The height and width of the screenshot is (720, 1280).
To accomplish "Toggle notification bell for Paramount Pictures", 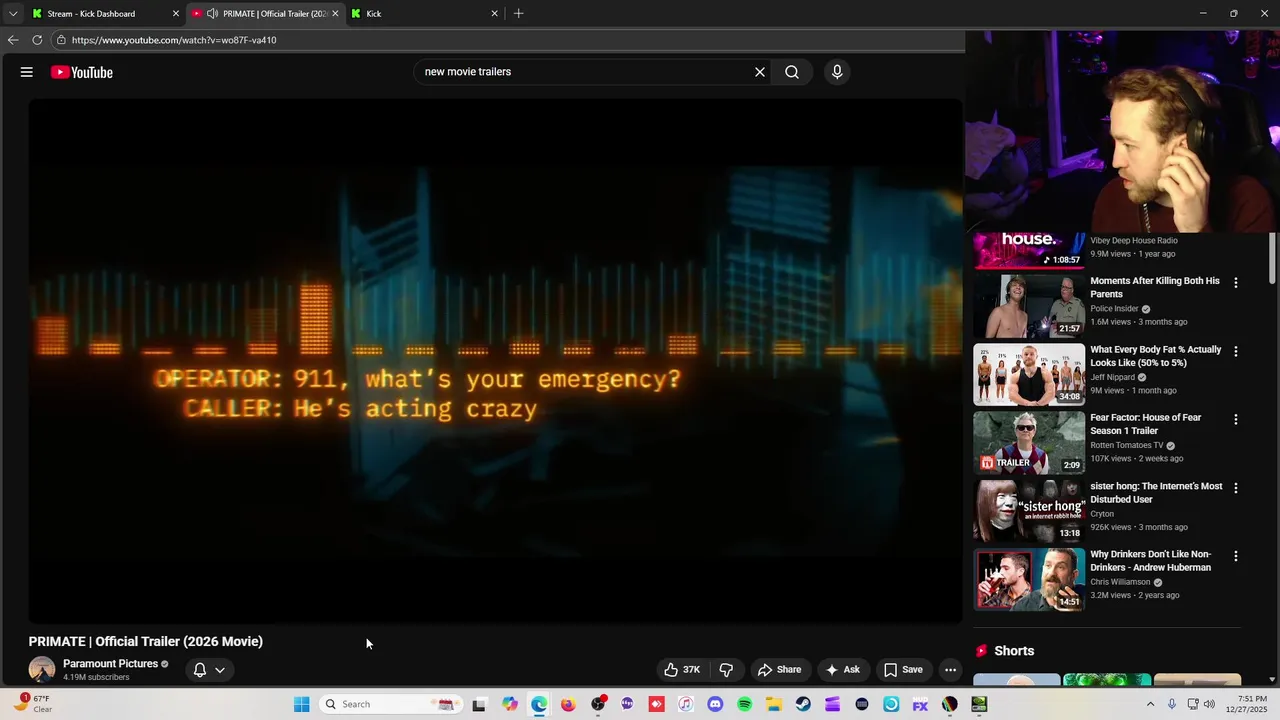I will [x=200, y=670].
